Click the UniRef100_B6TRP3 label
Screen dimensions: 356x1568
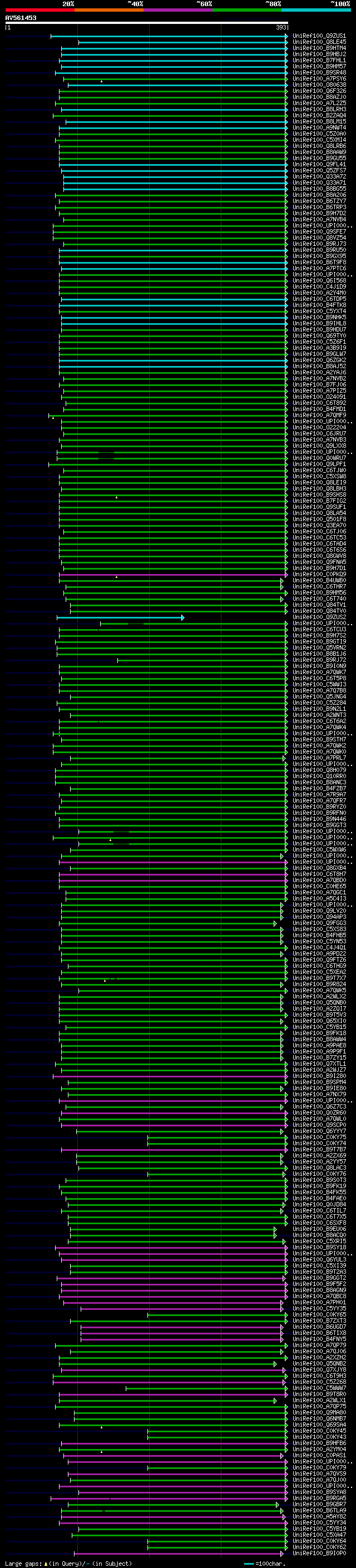point(319,207)
